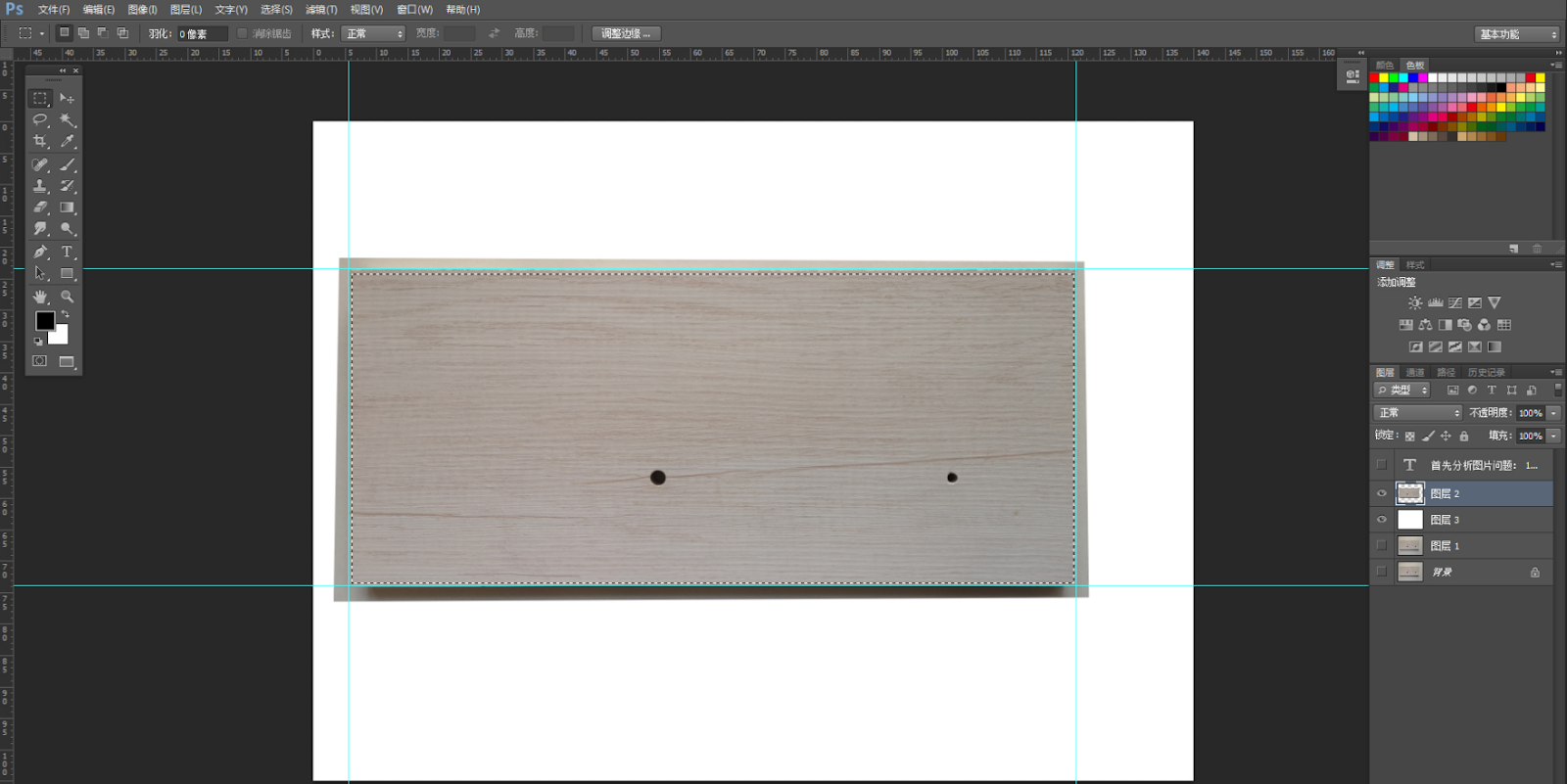Image resolution: width=1567 pixels, height=784 pixels.
Task: Select the Hand tool
Action: [40, 297]
